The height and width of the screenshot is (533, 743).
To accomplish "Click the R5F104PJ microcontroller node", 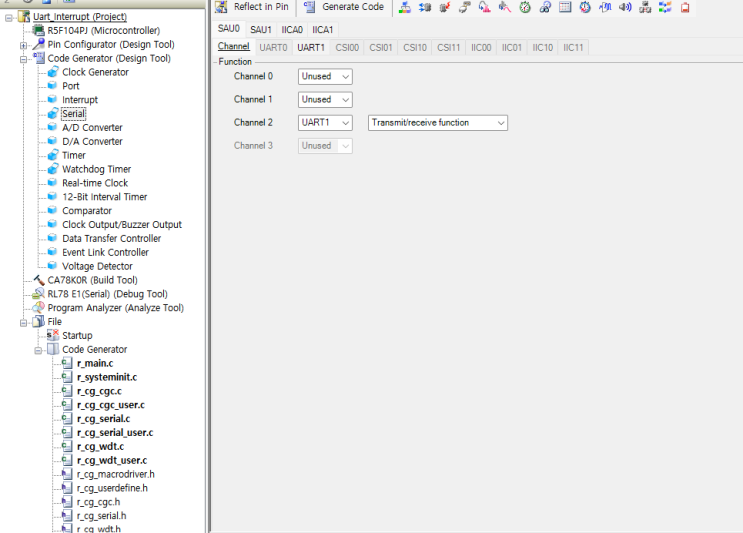I will 103,31.
